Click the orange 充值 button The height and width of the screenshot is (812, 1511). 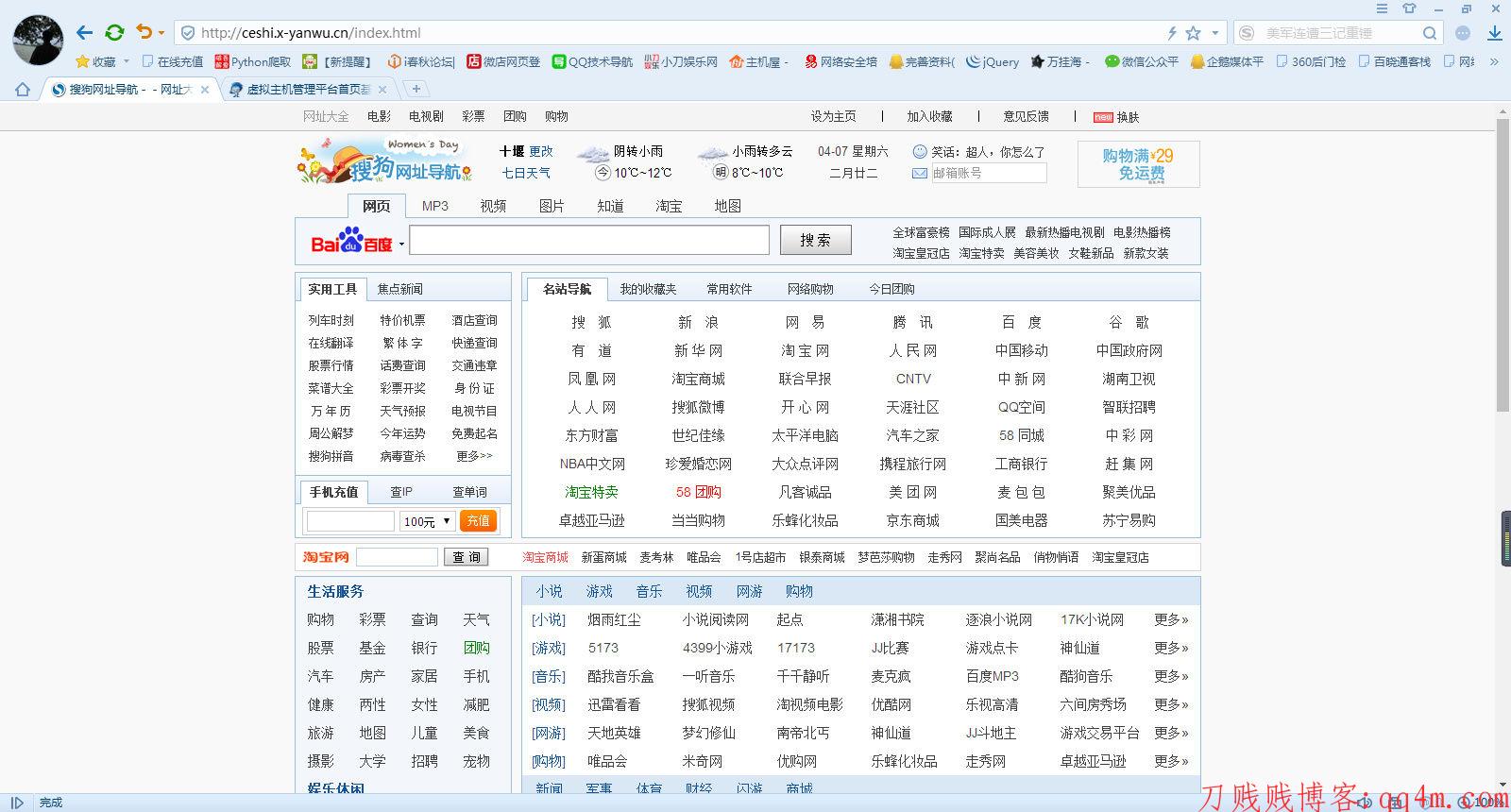click(478, 521)
